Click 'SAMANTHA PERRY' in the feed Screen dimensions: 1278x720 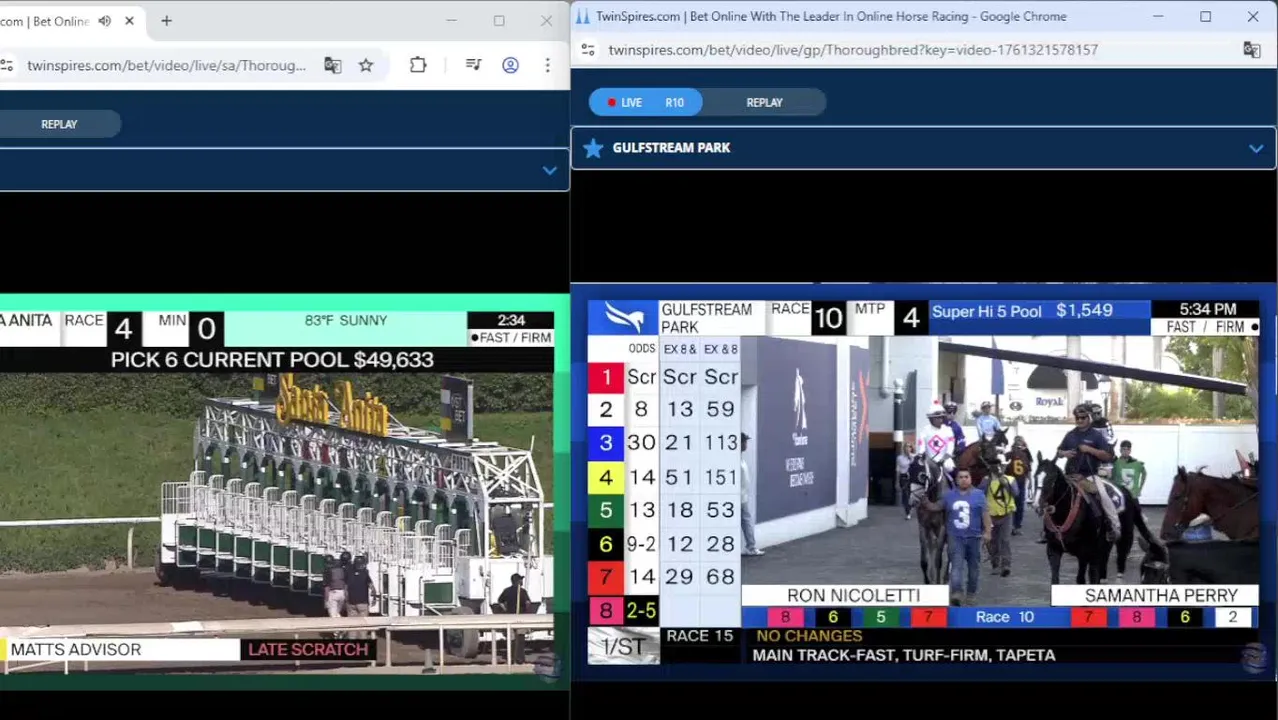[x=1161, y=596]
